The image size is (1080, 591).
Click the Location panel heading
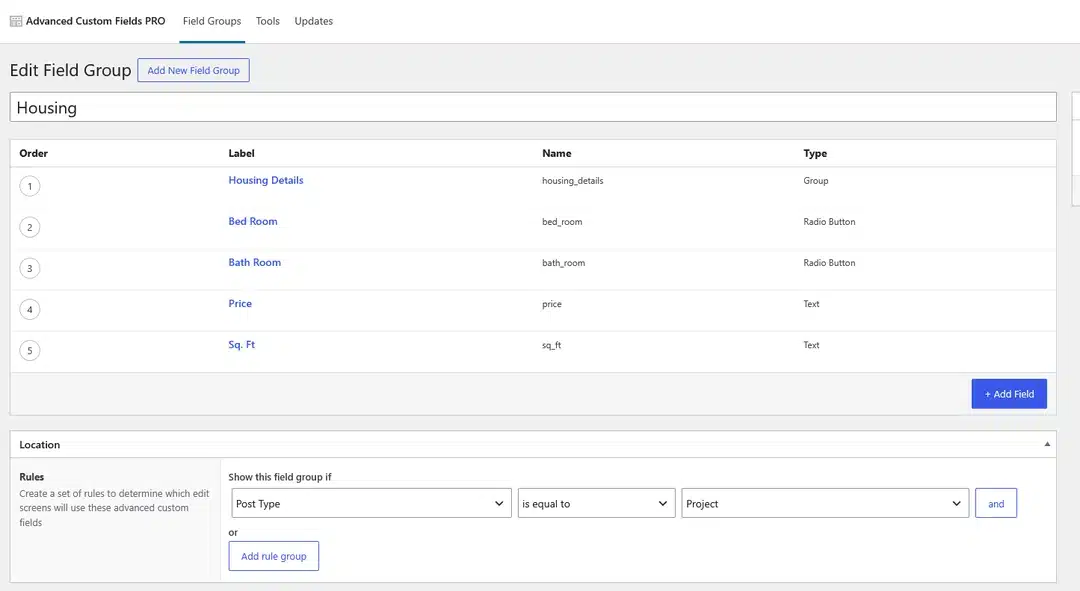[x=39, y=445]
